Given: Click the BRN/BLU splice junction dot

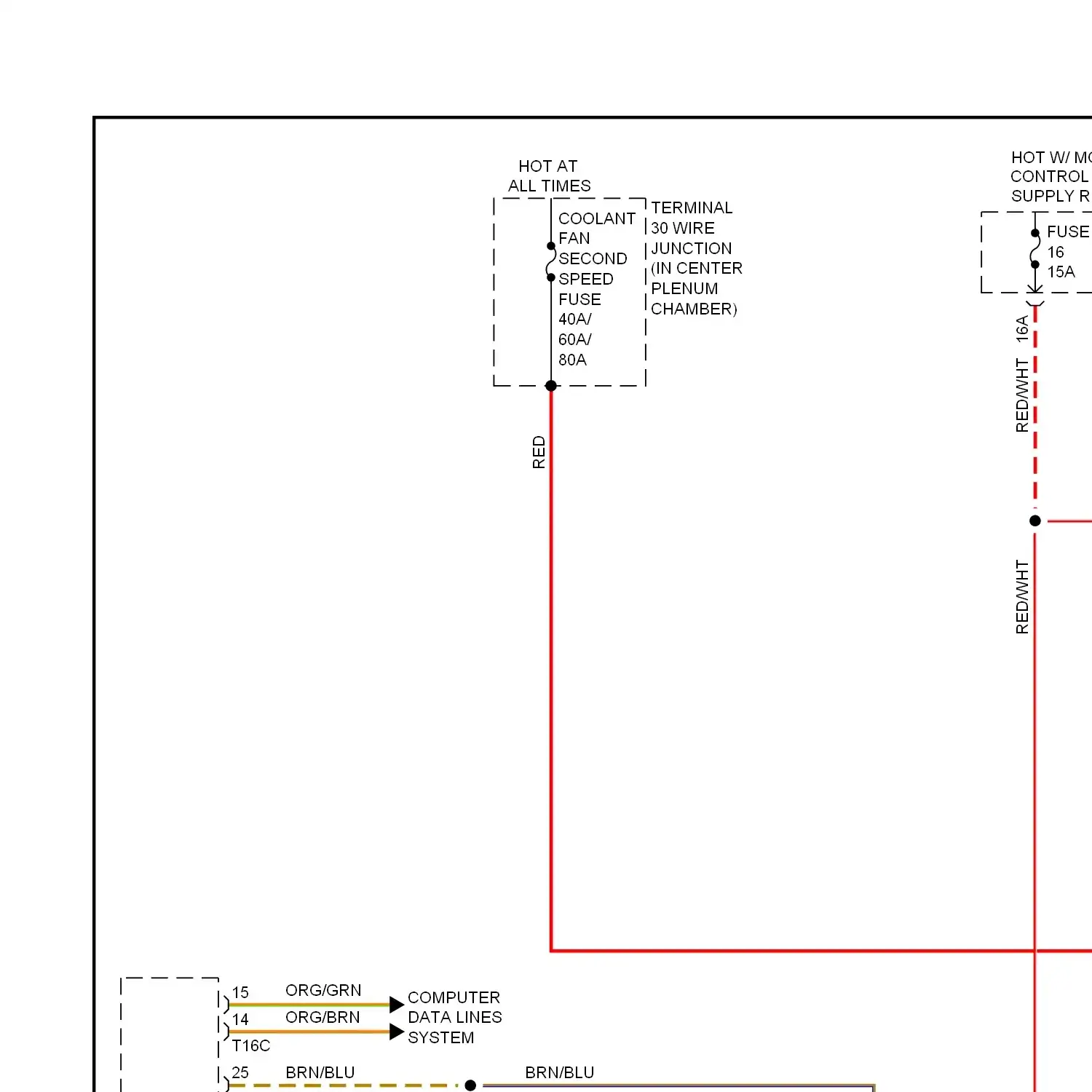Looking at the screenshot, I should pyautogui.click(x=470, y=1085).
